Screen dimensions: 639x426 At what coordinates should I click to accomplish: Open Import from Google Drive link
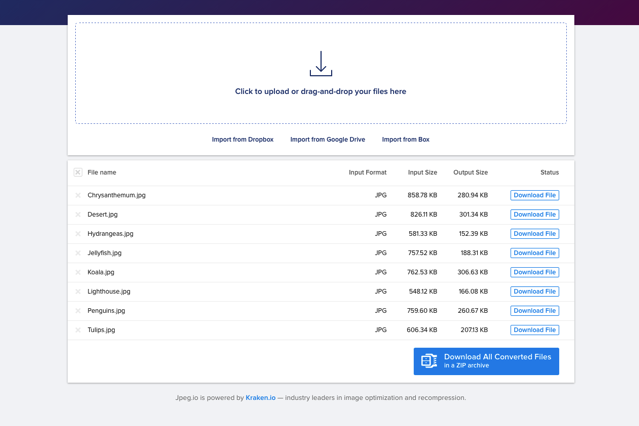tap(328, 139)
